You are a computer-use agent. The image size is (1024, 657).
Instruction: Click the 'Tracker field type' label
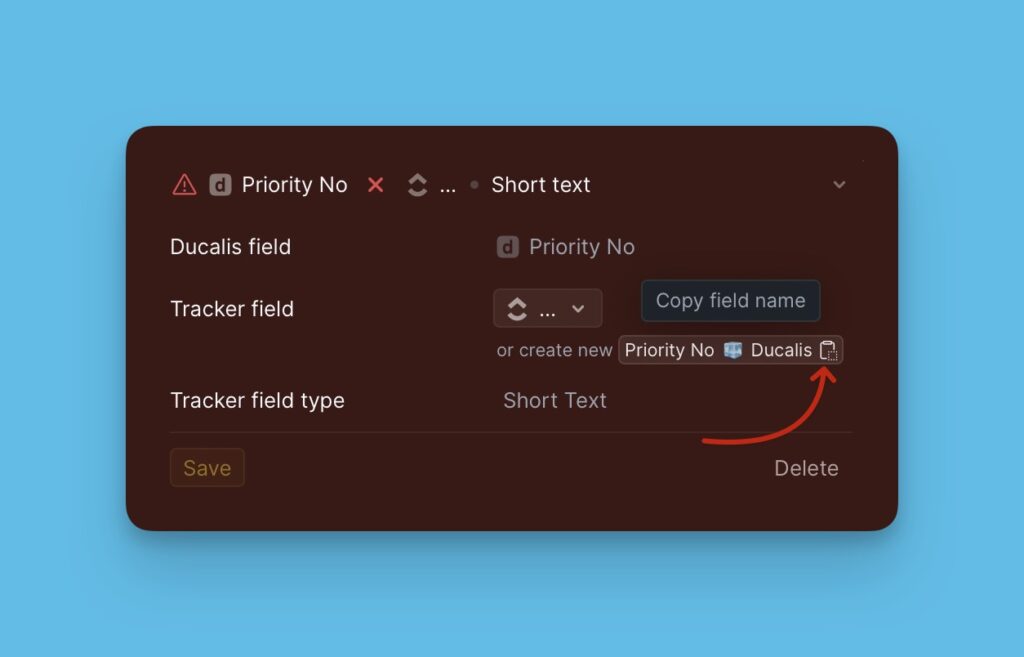[x=257, y=400]
